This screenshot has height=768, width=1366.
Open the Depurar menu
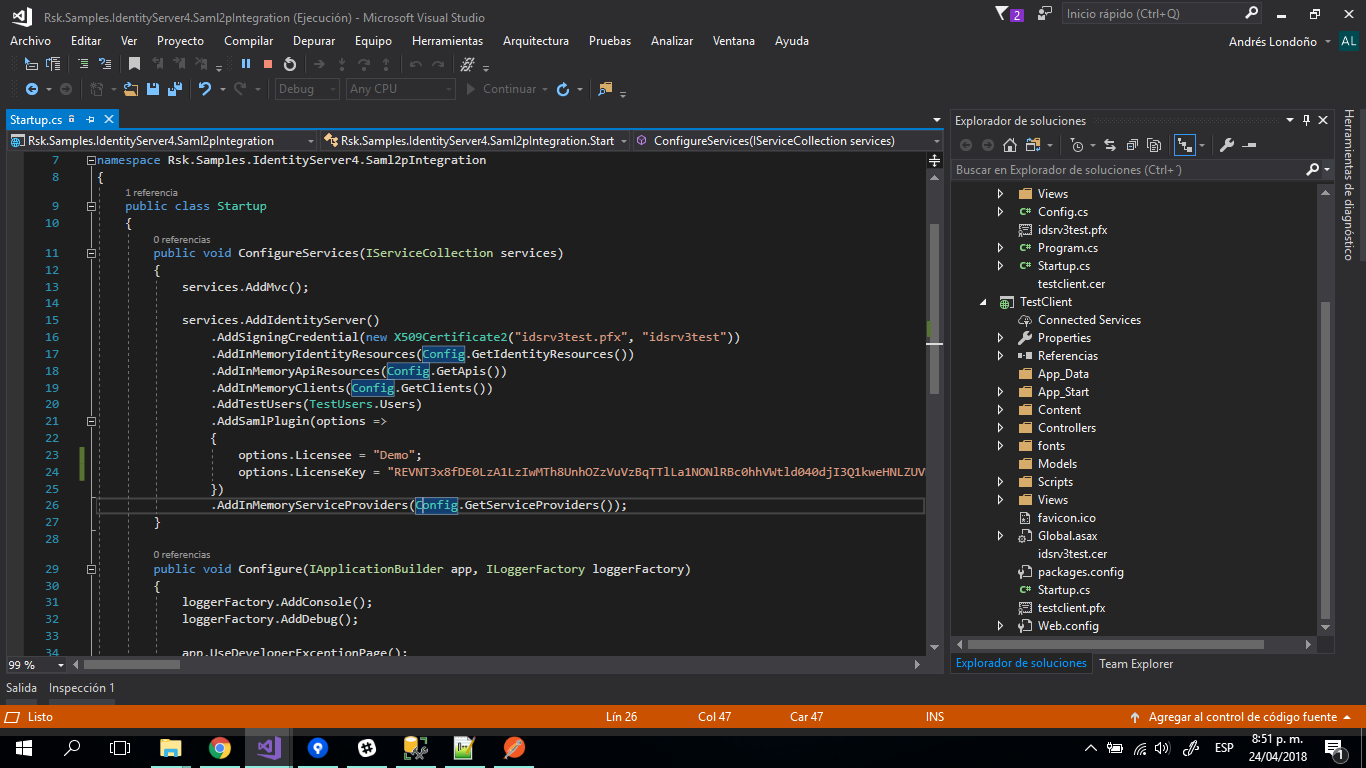coord(313,41)
